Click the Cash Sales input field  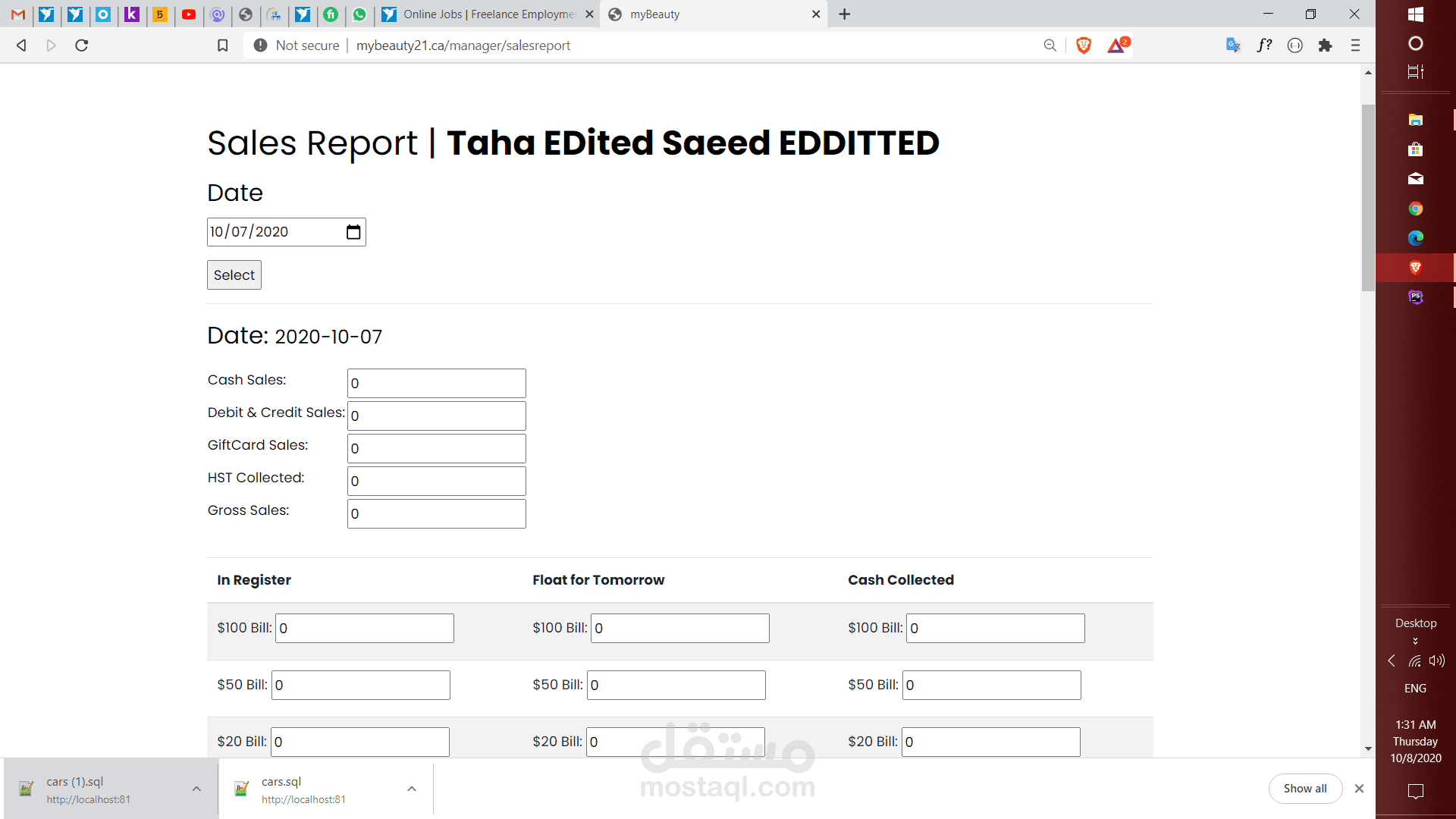tap(436, 384)
